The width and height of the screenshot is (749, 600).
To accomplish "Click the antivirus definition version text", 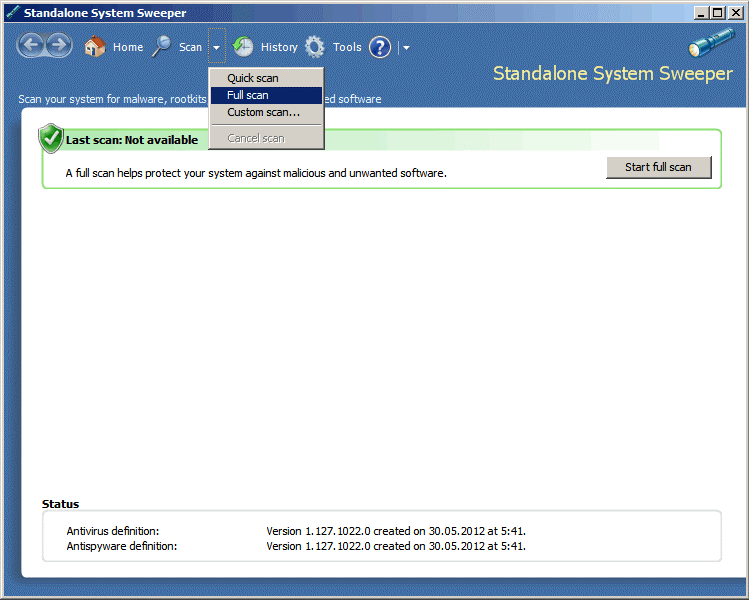I will (x=396, y=531).
